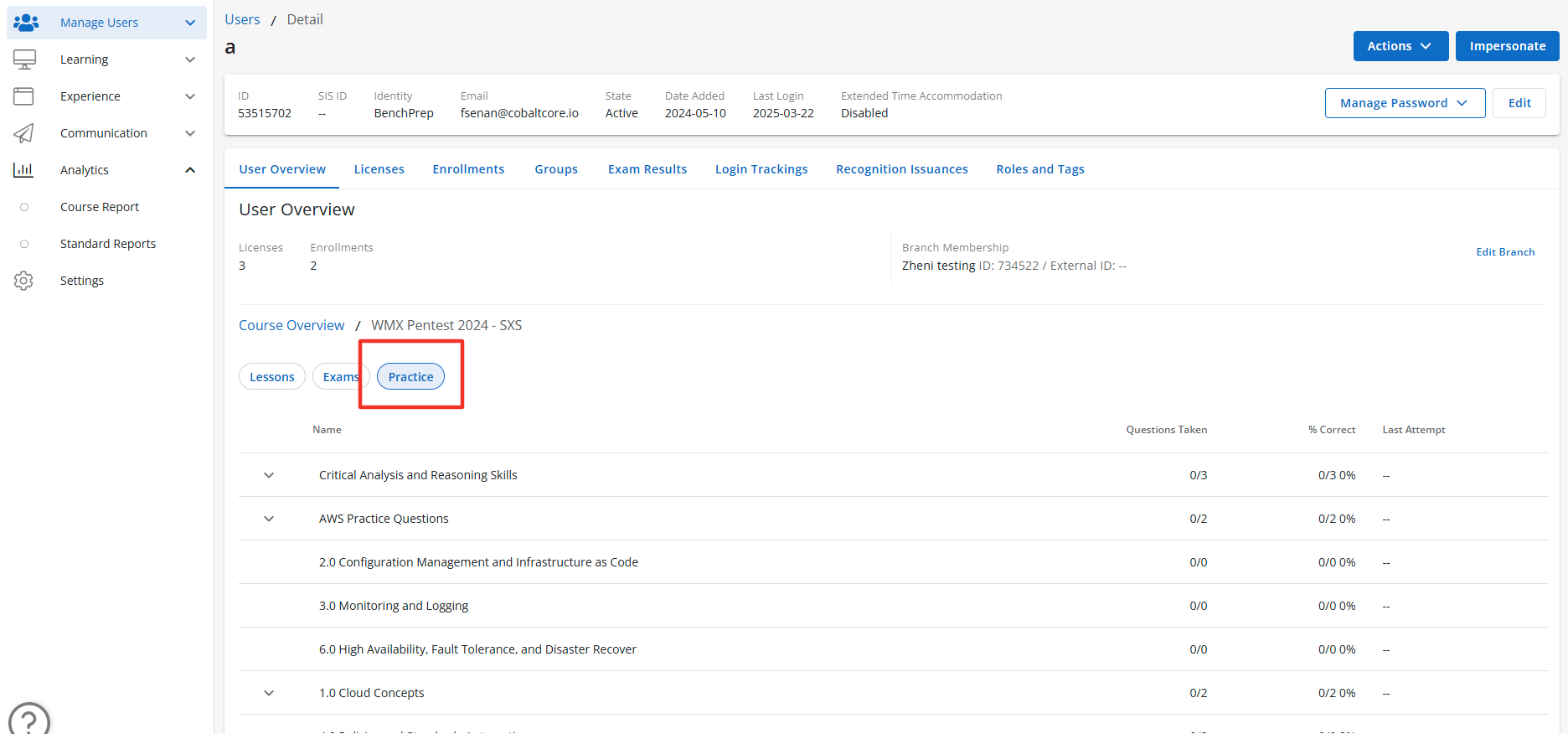
Task: Expand the AWS Practice Questions row
Action: click(269, 519)
